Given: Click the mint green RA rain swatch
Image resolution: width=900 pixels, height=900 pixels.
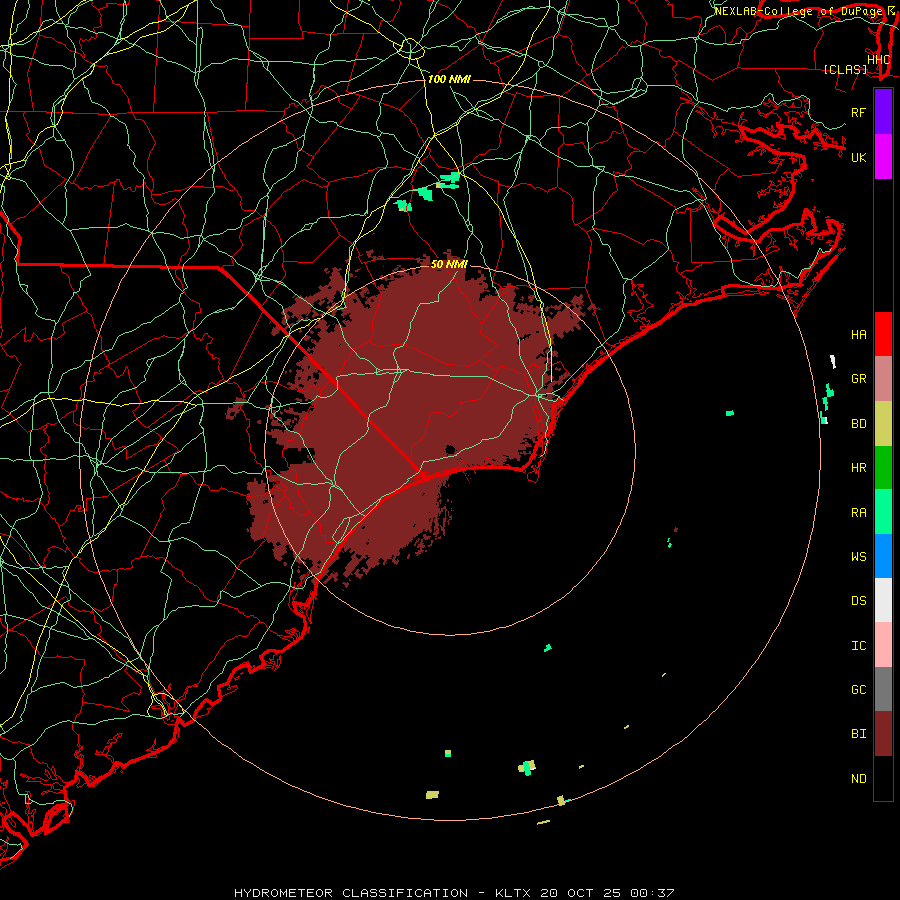Looking at the screenshot, I should (x=883, y=512).
